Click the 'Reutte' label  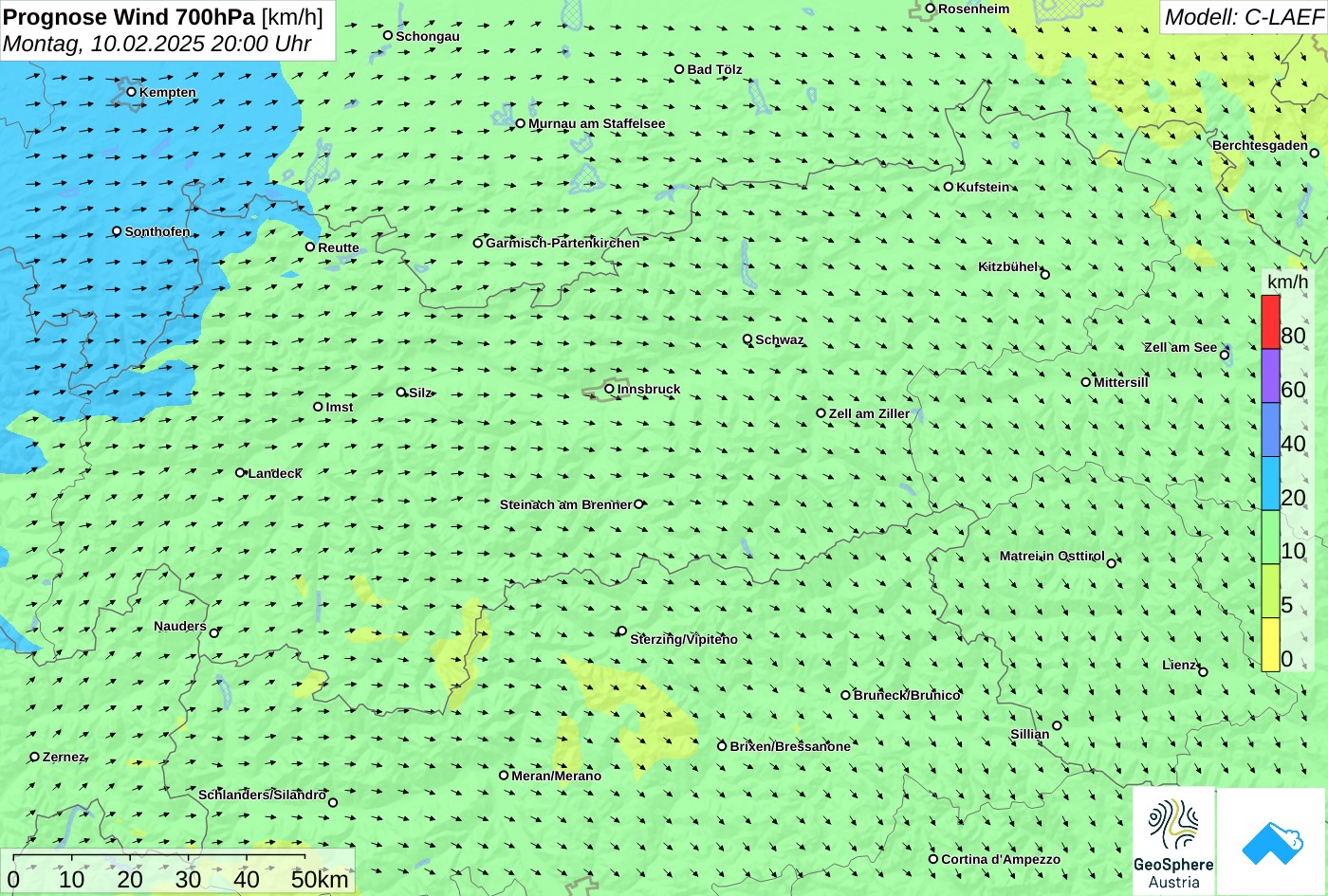[x=339, y=247]
